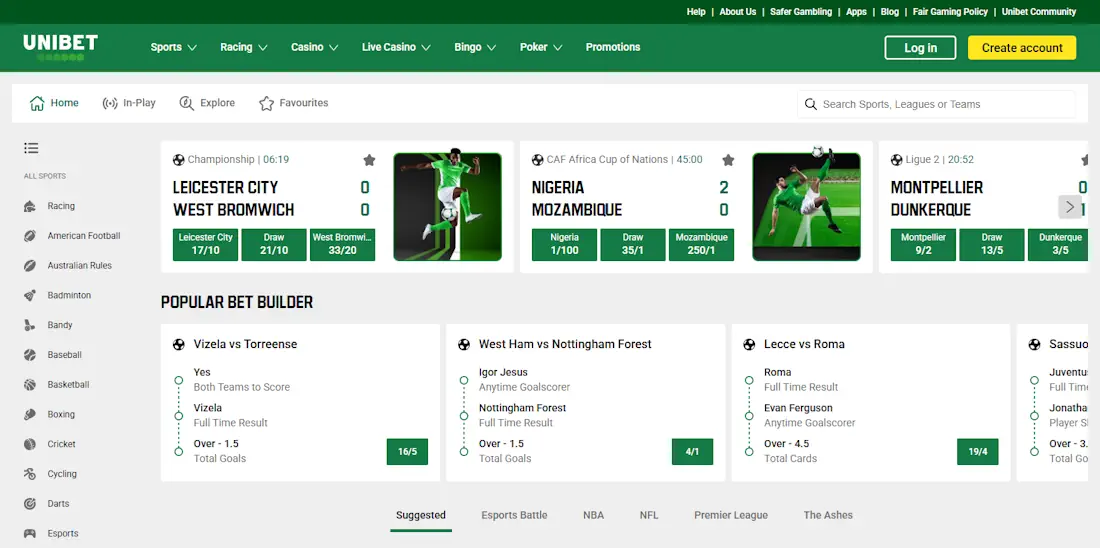Toggle the All Sports list menu icon

click(31, 148)
